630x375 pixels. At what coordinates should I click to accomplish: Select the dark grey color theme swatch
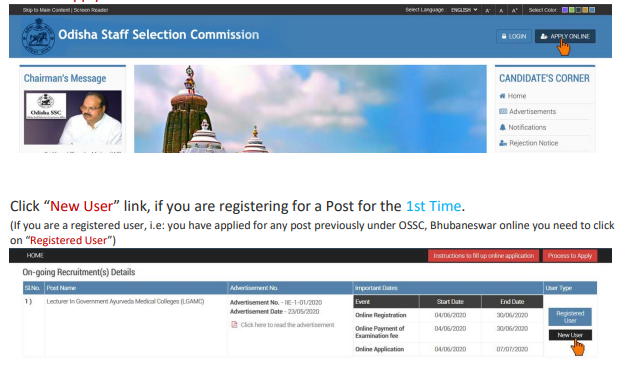pyautogui.click(x=578, y=10)
